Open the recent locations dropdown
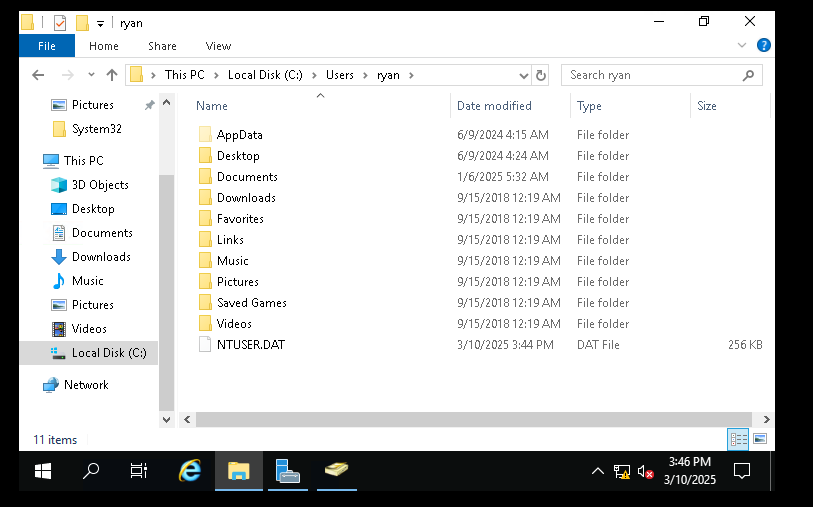The image size is (813, 507). point(90,75)
